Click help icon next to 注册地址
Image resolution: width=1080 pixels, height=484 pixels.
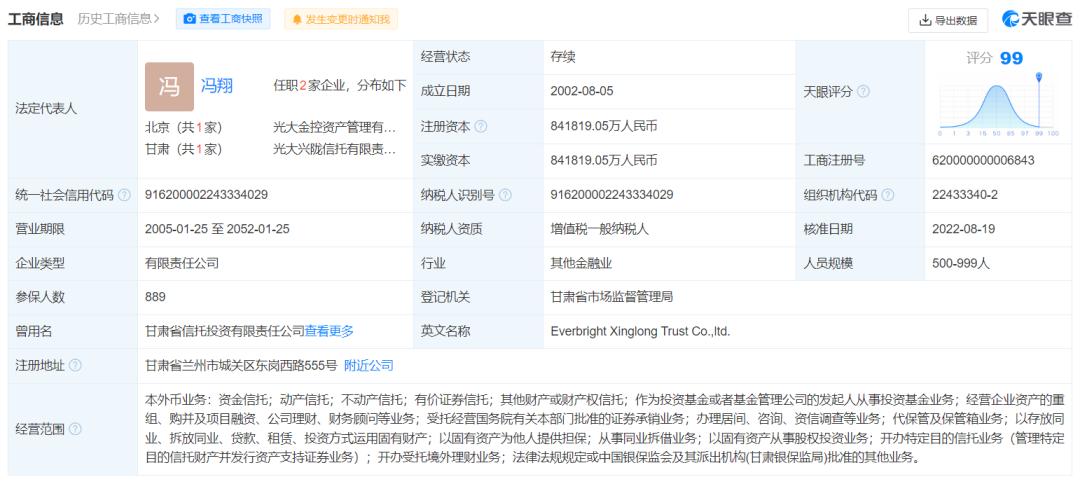point(75,366)
